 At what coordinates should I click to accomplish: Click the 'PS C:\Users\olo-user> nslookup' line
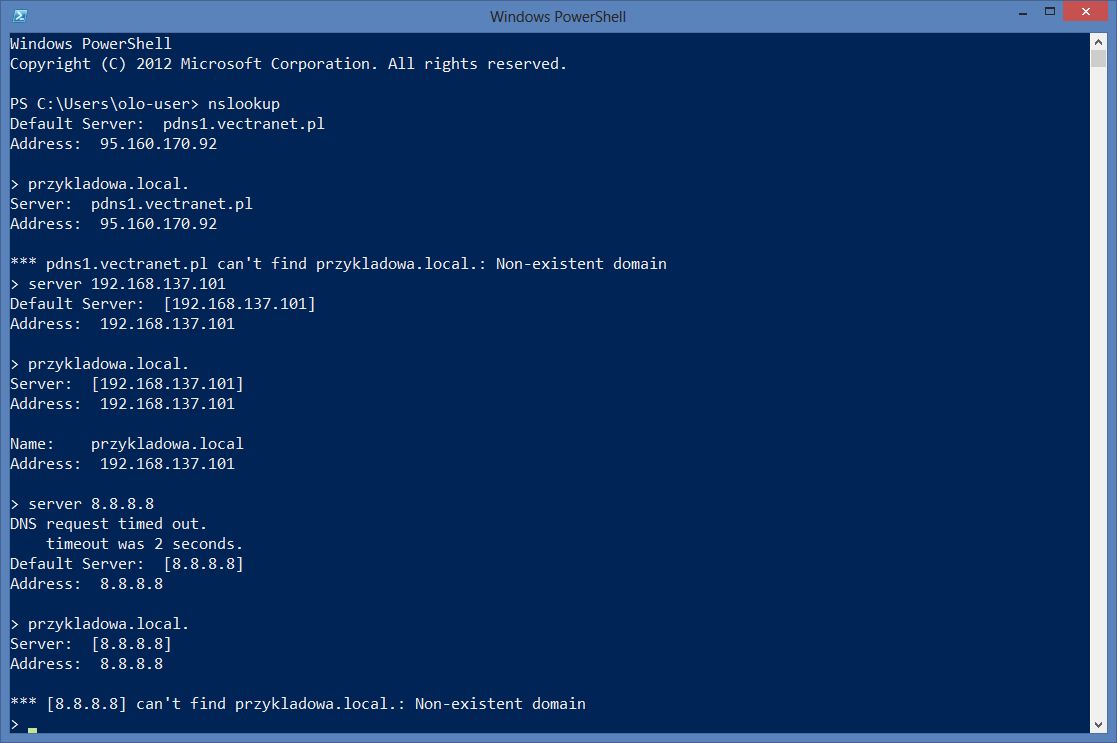[145, 104]
